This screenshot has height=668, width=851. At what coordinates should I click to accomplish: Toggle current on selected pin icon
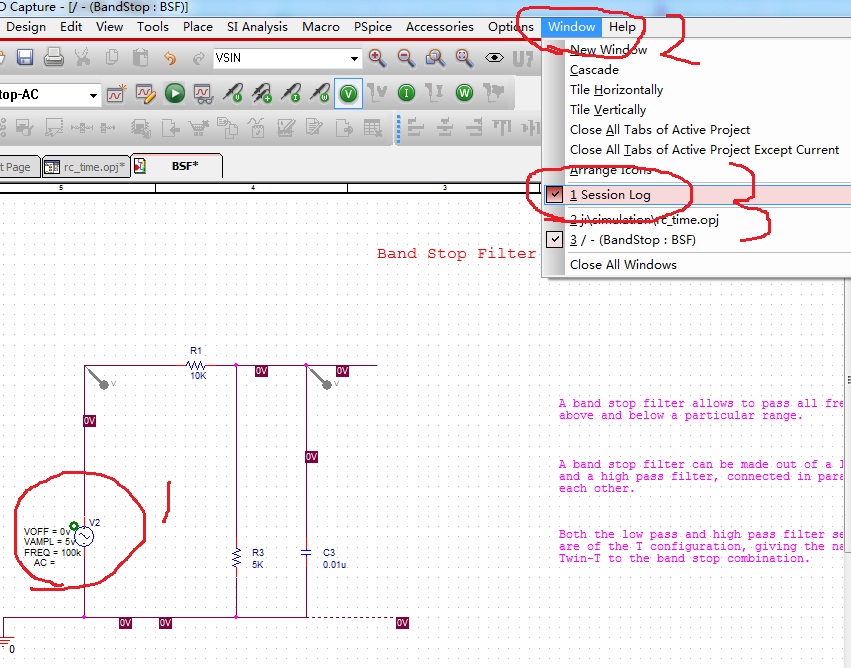pyautogui.click(x=434, y=93)
